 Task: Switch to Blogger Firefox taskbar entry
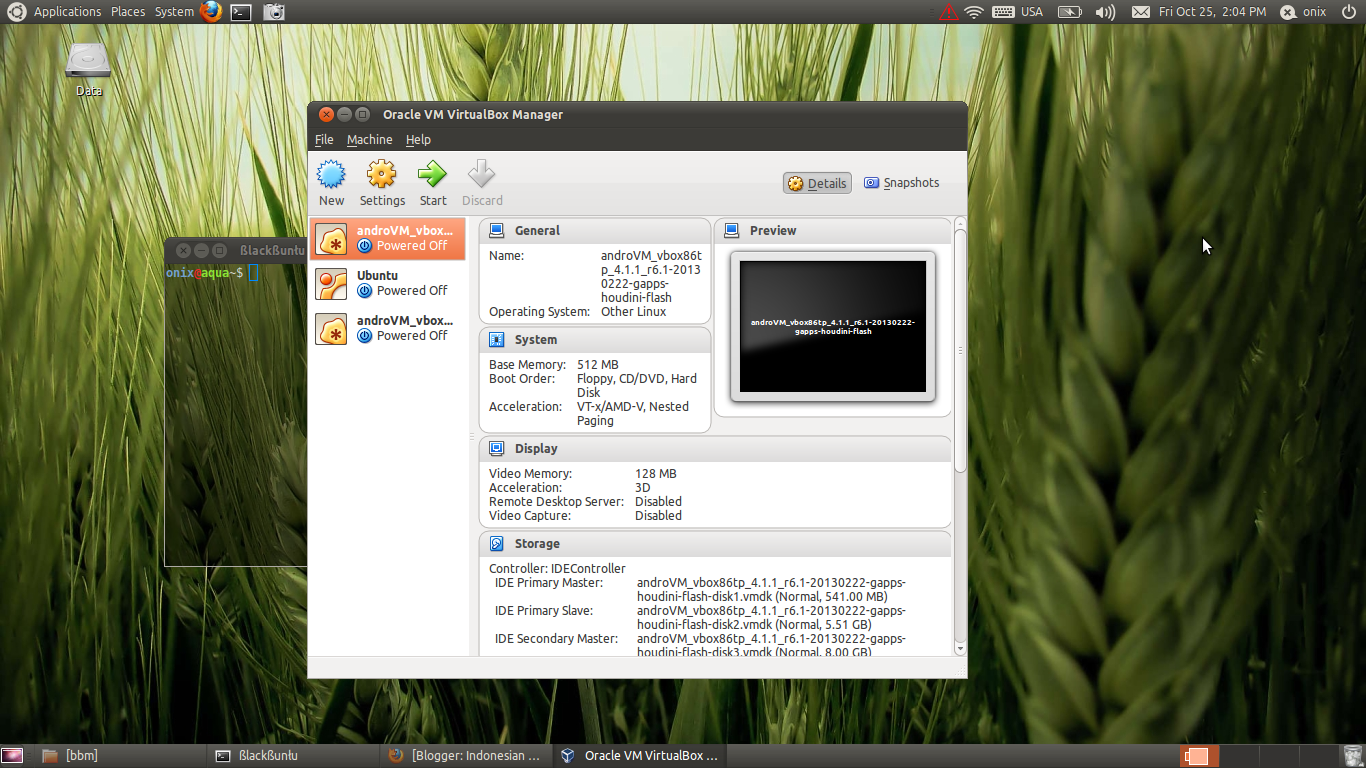click(464, 756)
